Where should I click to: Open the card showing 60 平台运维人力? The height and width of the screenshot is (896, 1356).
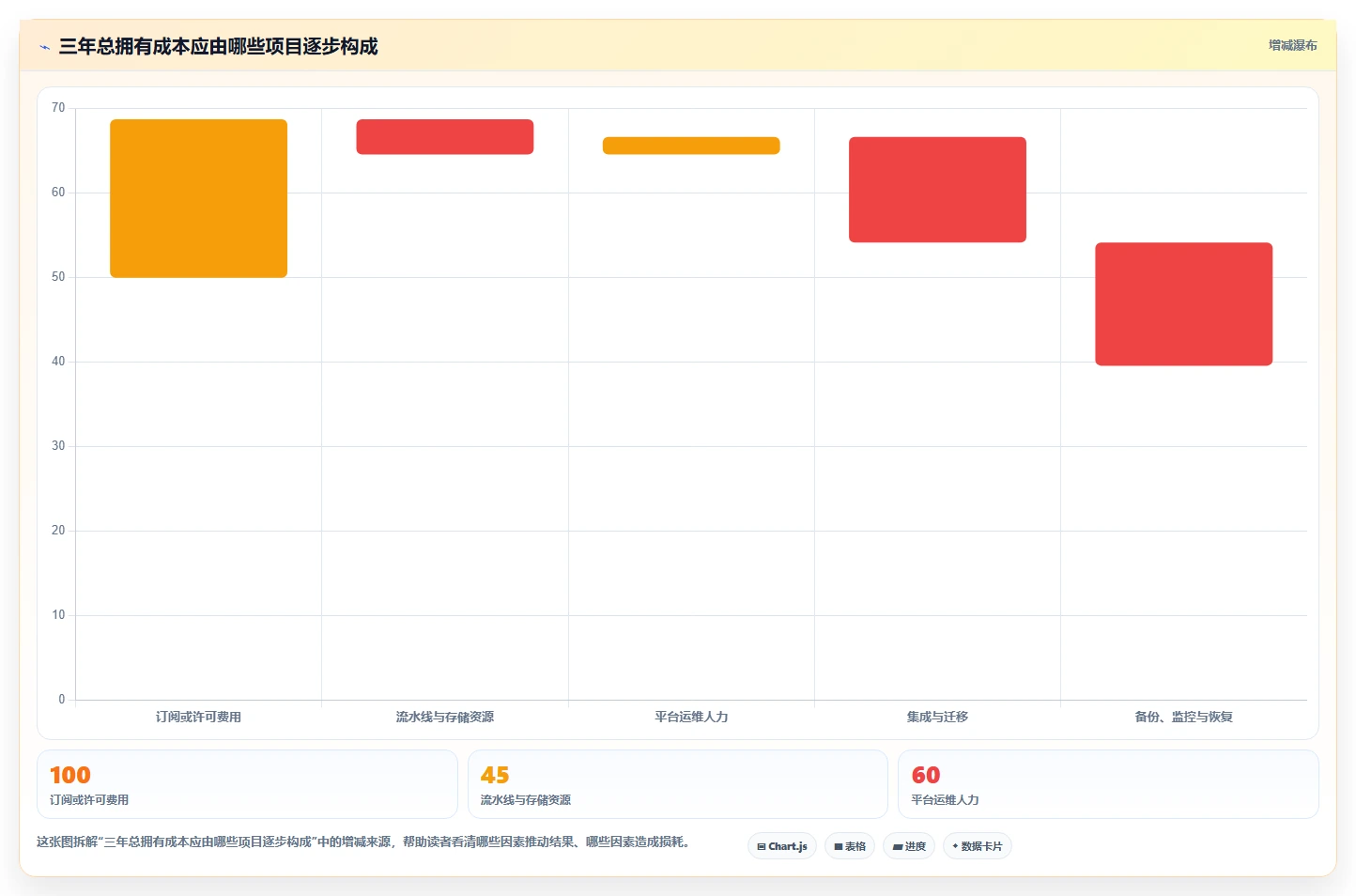tap(1108, 784)
